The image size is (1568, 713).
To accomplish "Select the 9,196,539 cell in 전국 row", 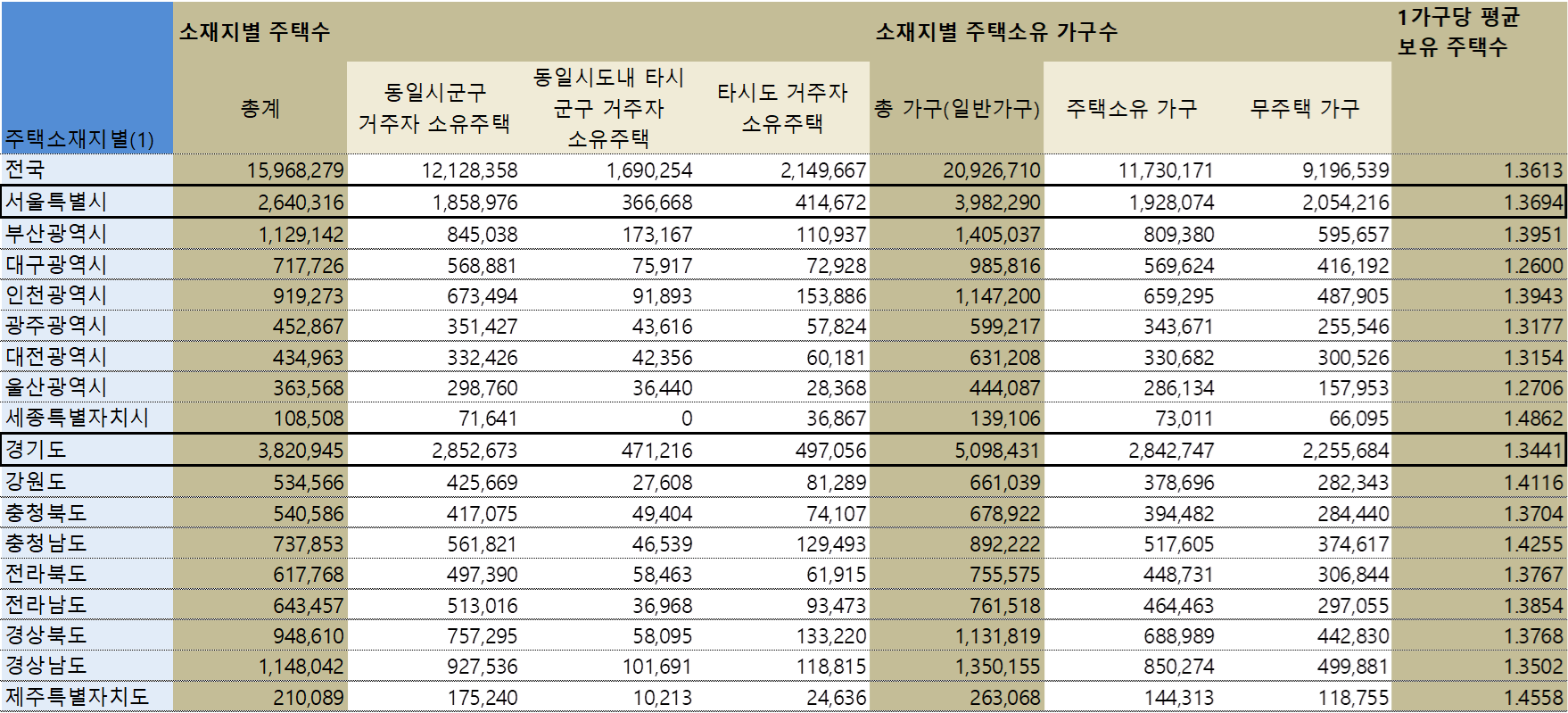I will tap(1304, 170).
